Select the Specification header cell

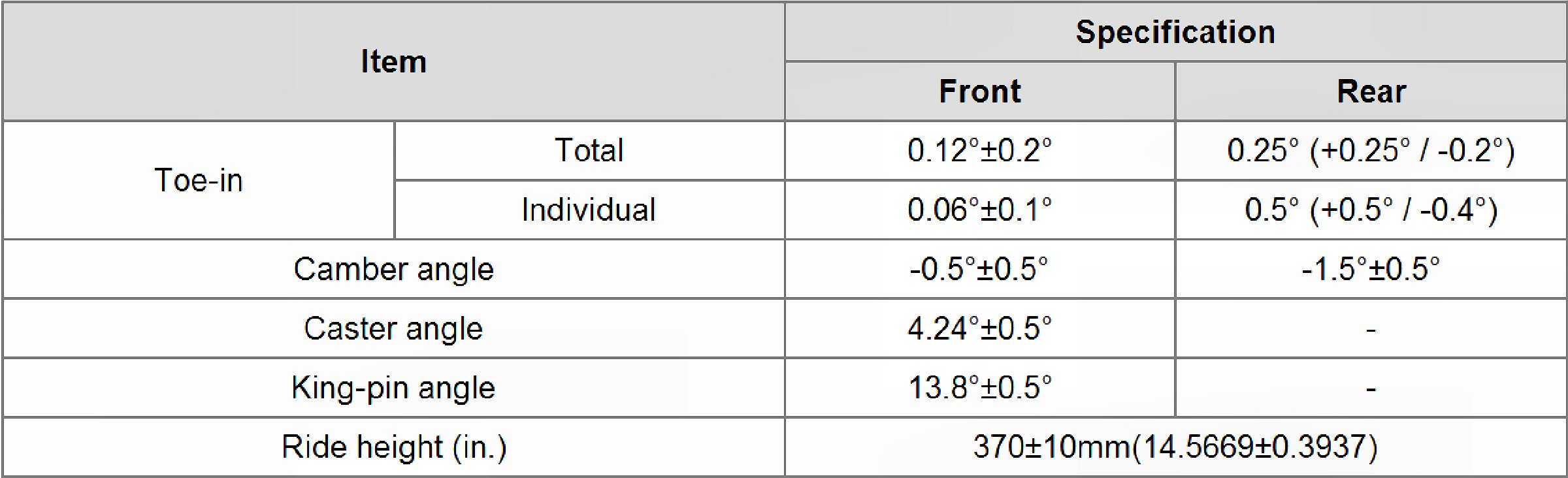(1175, 32)
